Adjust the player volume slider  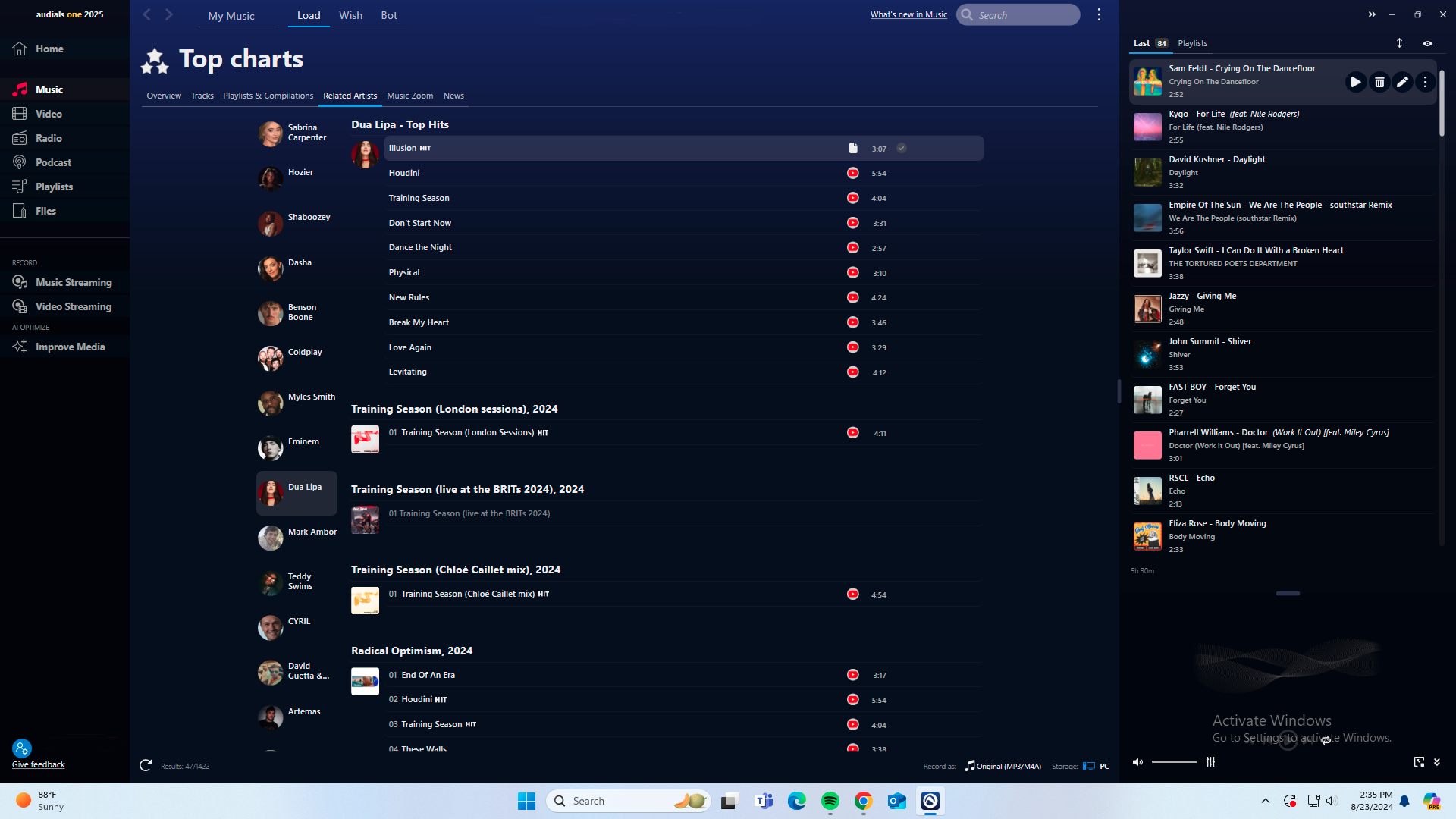[x=1174, y=762]
